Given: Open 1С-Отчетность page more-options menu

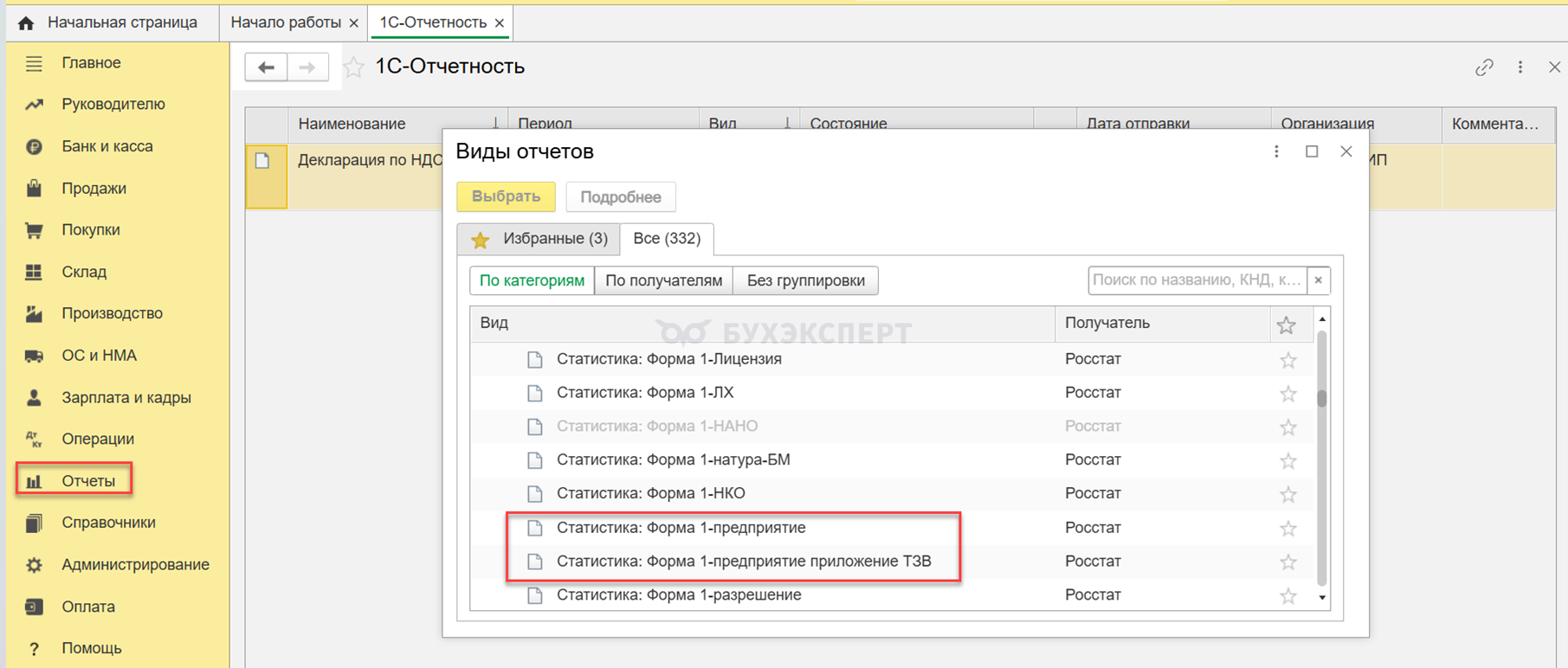Looking at the screenshot, I should 1520,67.
